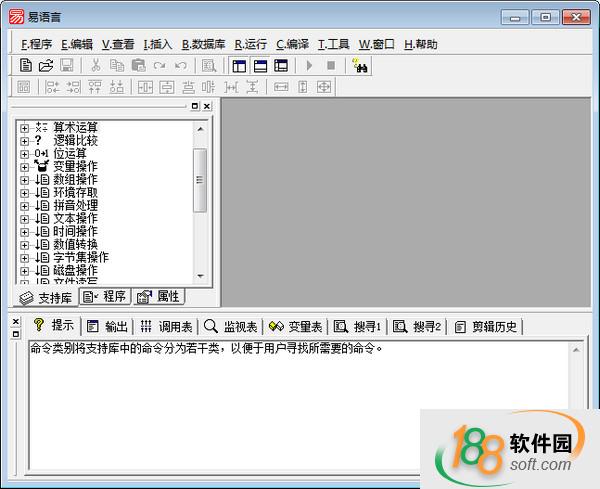The width and height of the screenshot is (600, 489).
Task: Click the binoculars search icon in toolbar
Action: (361, 66)
